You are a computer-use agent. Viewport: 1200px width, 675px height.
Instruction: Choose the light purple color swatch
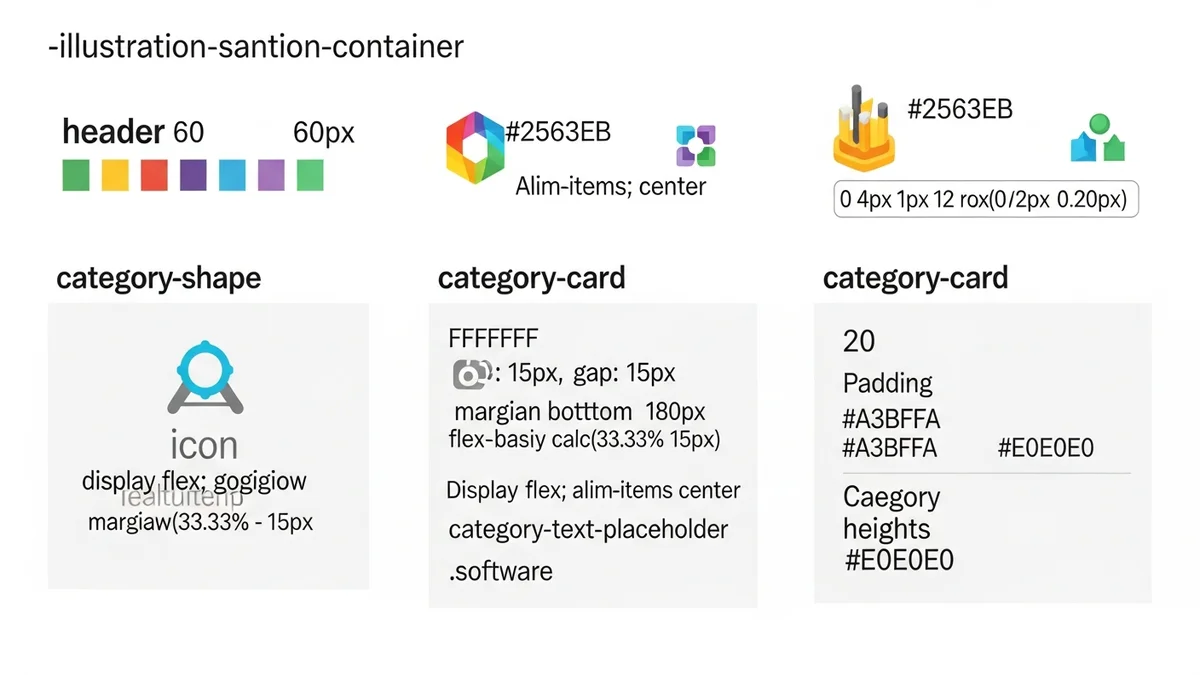(271, 175)
